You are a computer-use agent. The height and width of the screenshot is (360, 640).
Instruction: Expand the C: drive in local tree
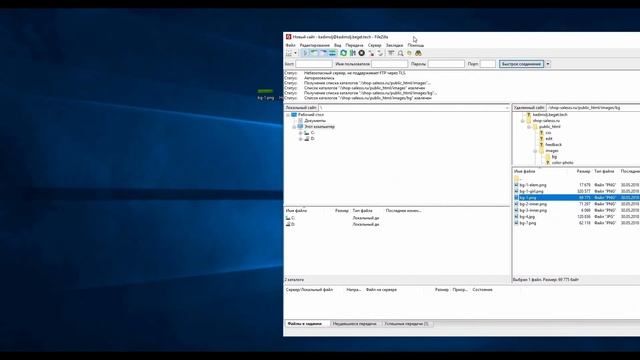[300, 133]
